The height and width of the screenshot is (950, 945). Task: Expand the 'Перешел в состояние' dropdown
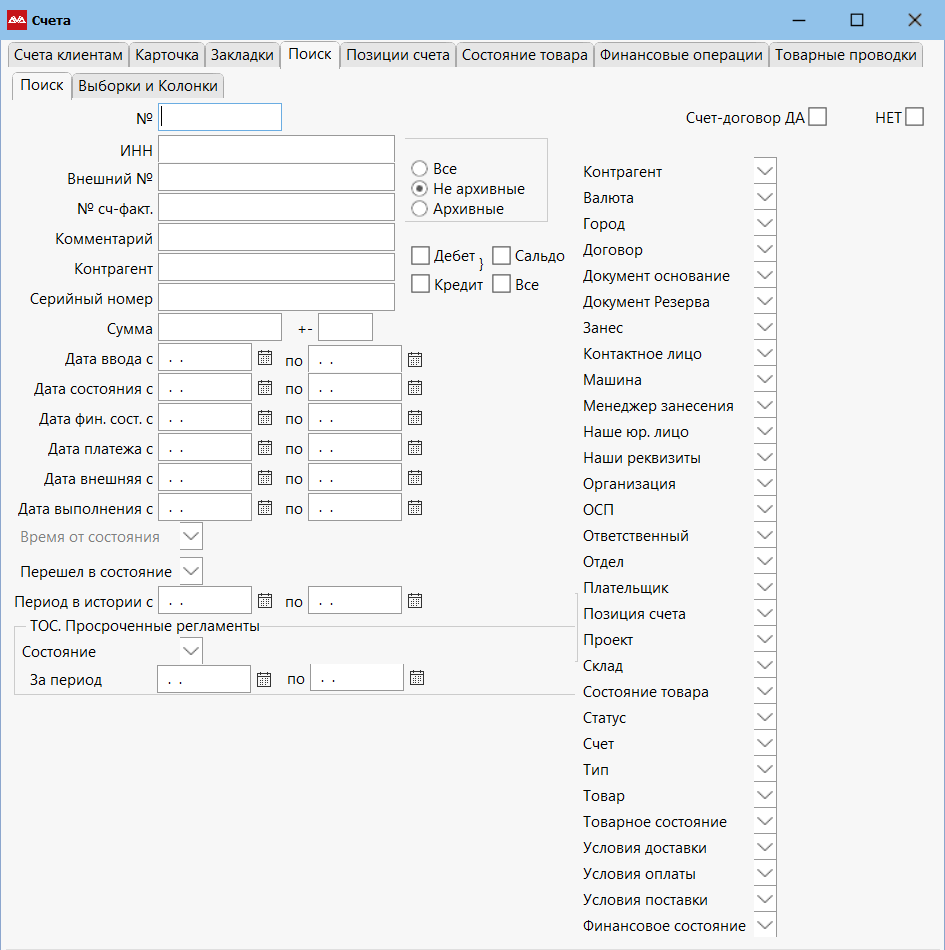[191, 572]
